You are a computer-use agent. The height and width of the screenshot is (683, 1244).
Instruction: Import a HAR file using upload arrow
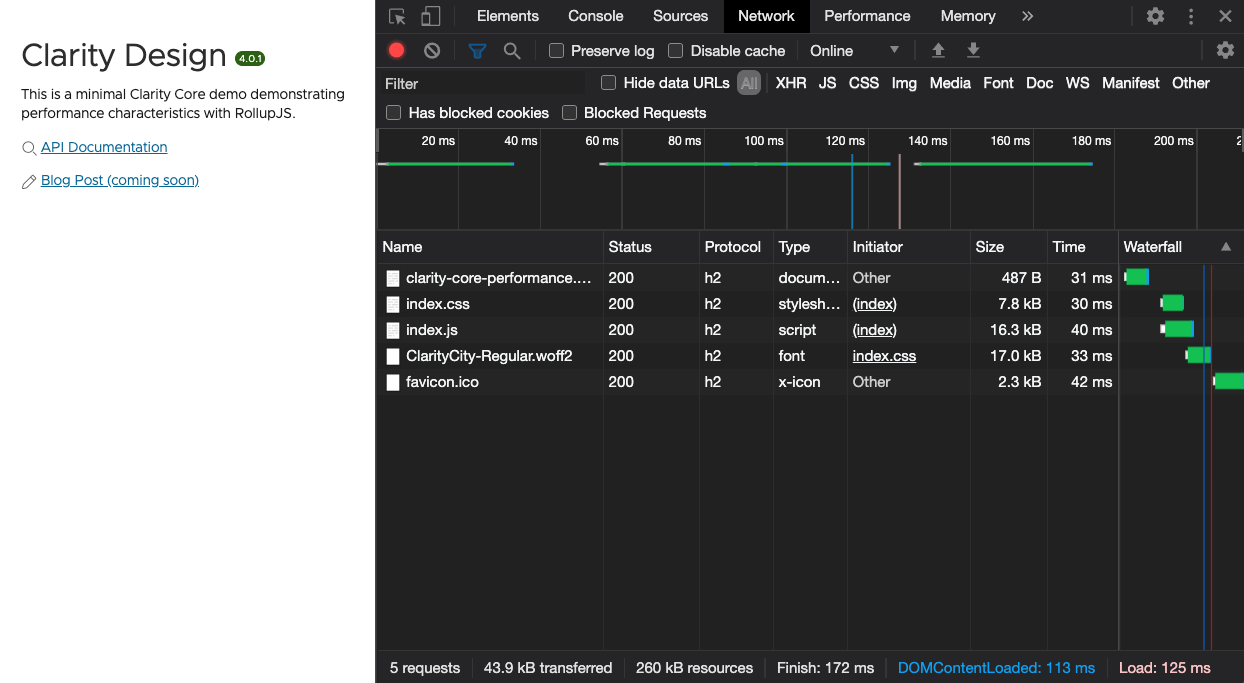click(x=938, y=50)
